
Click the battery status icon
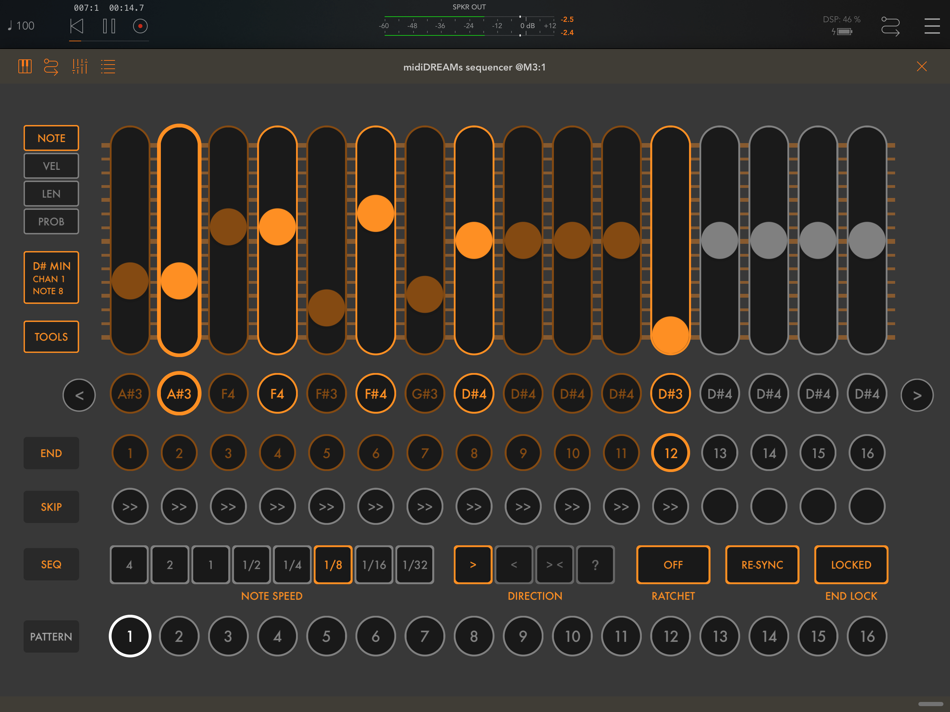(842, 32)
